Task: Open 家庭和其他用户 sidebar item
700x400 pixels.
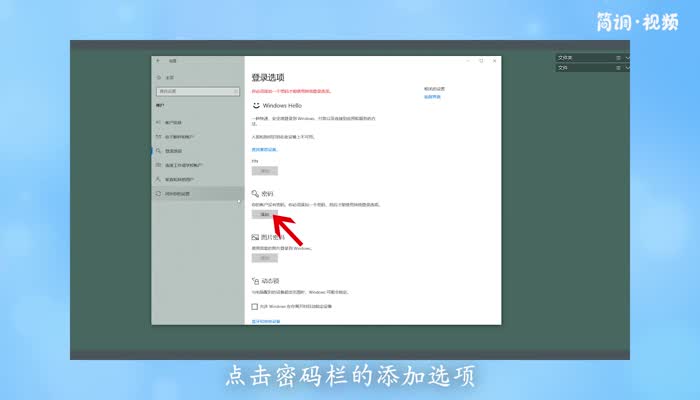Action: pyautogui.click(x=180, y=179)
